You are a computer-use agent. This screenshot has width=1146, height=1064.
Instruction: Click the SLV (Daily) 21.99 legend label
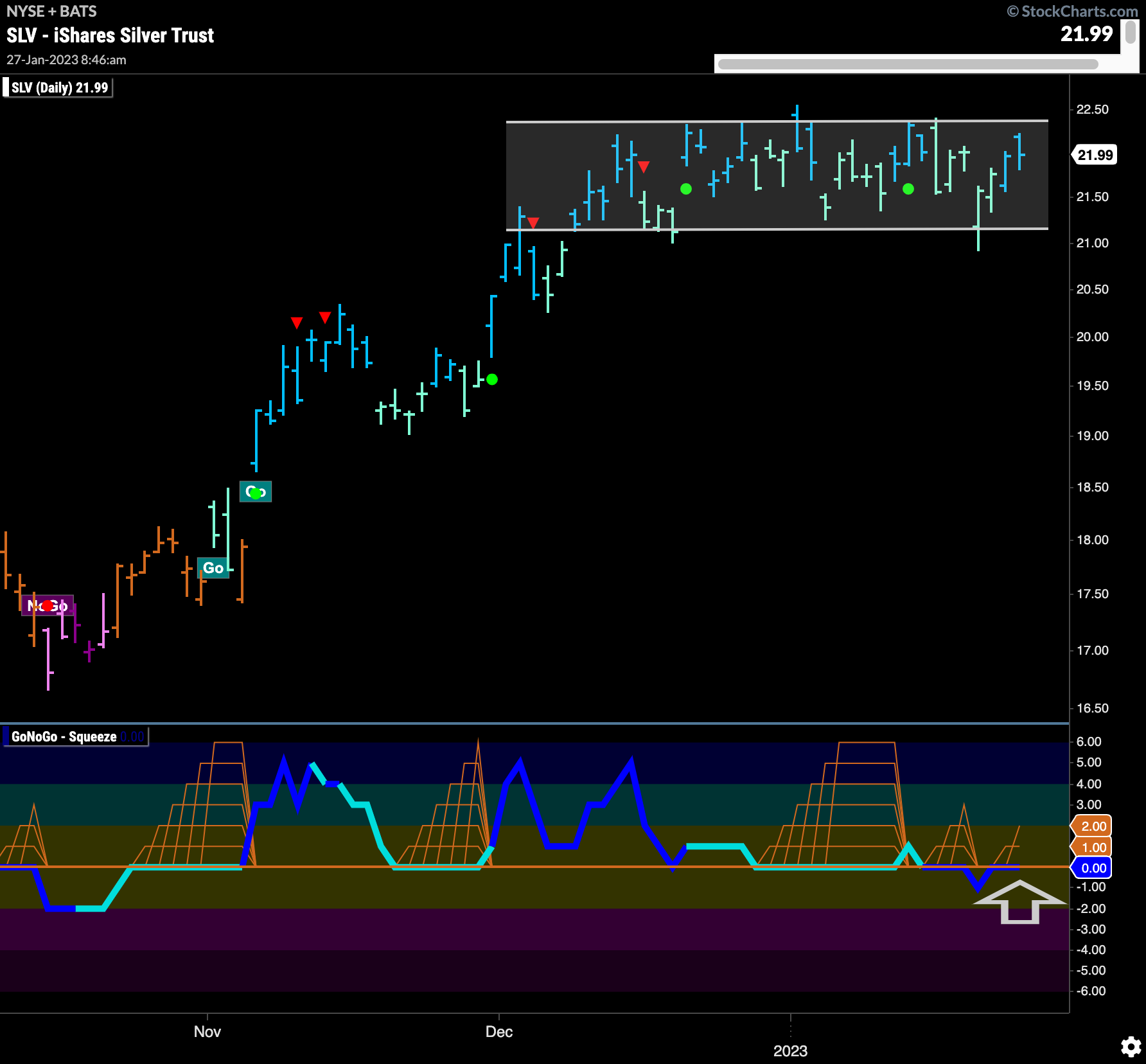click(58, 87)
